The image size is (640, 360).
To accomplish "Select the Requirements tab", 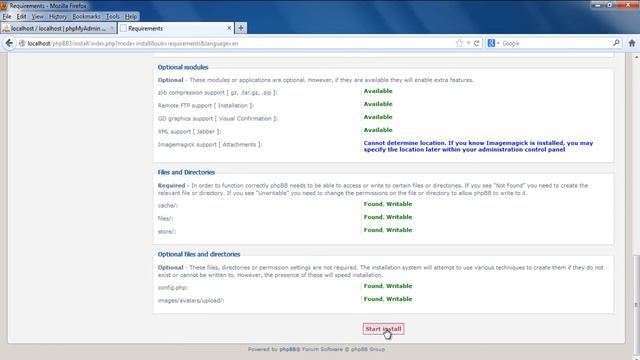I will [x=176, y=28].
